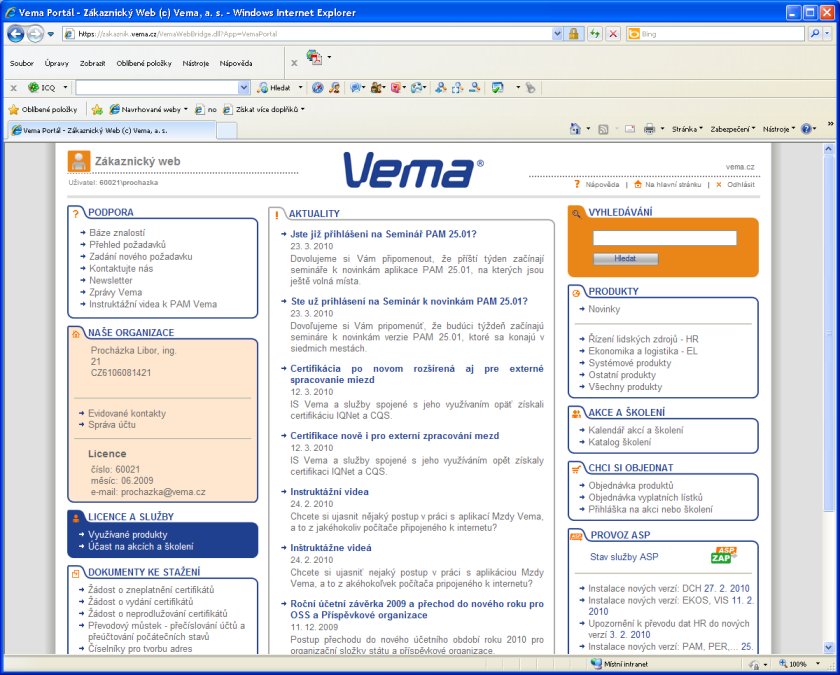840x675 pixels.
Task: Click the blue compass icon in ICQ toolbar
Action: [318, 87]
